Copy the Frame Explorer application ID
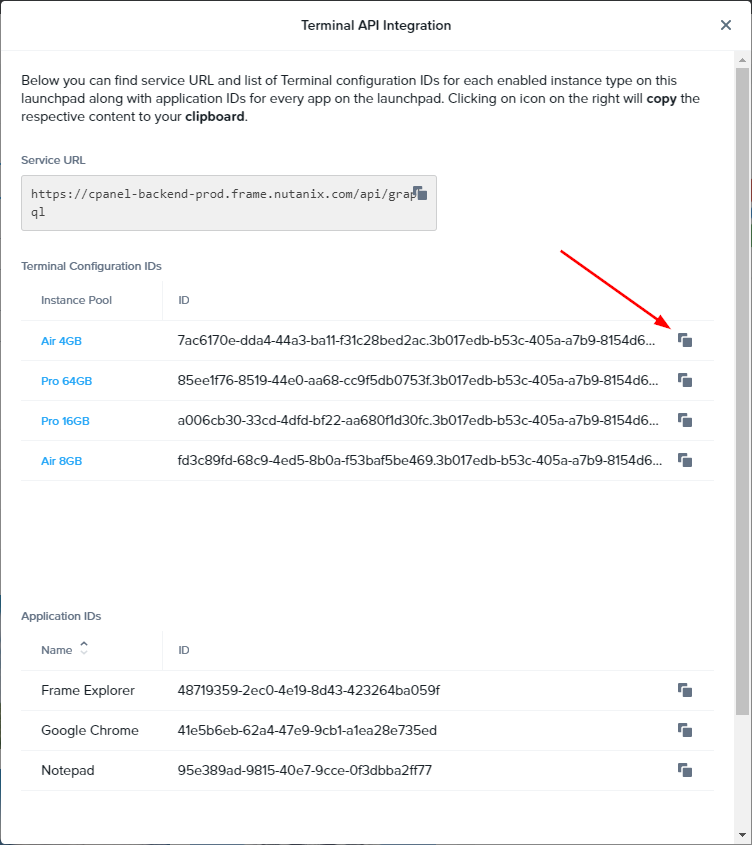Image resolution: width=752 pixels, height=845 pixels. [685, 691]
